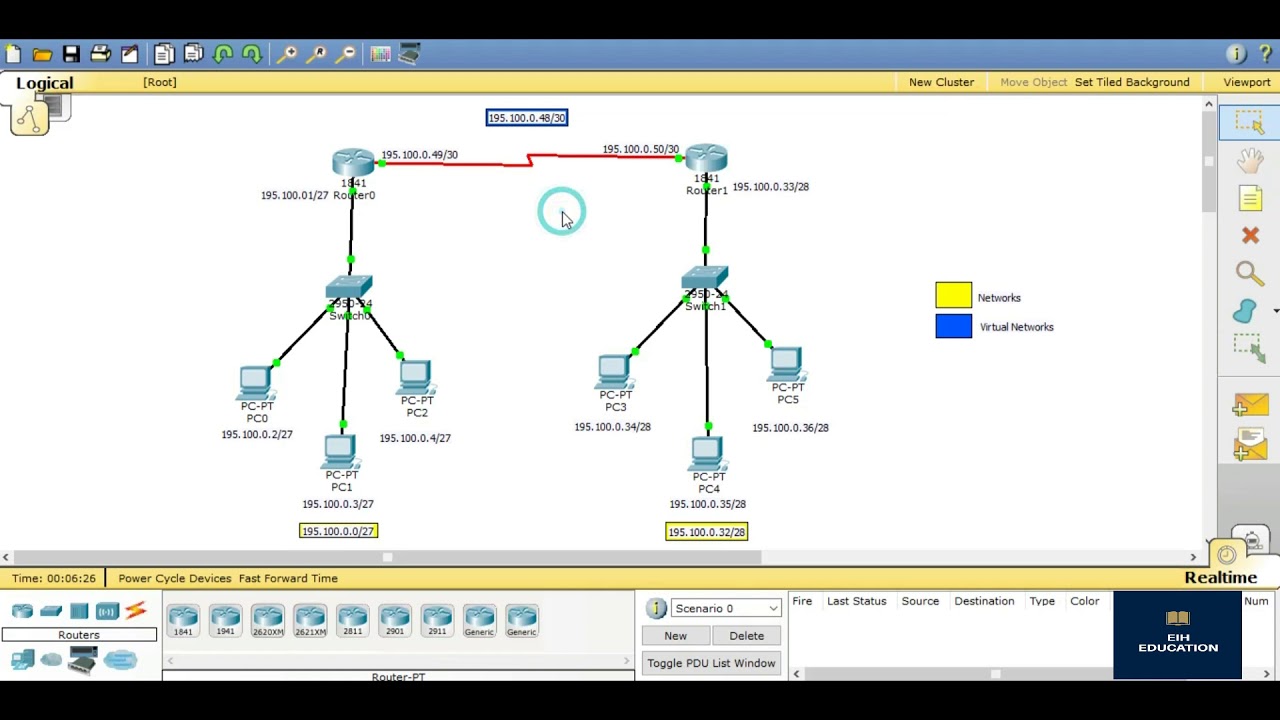Choose the Move Layout hand tool

pos(1250,160)
